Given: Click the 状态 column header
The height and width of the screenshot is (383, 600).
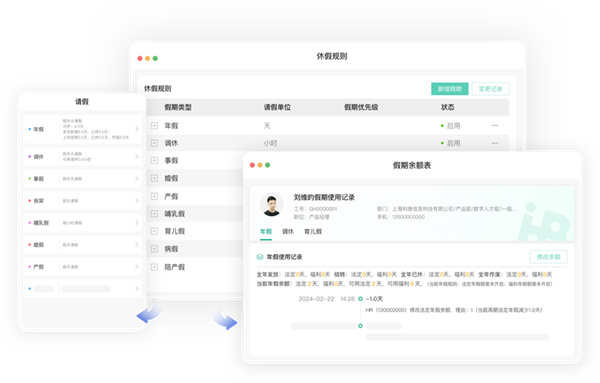Looking at the screenshot, I should point(447,107).
